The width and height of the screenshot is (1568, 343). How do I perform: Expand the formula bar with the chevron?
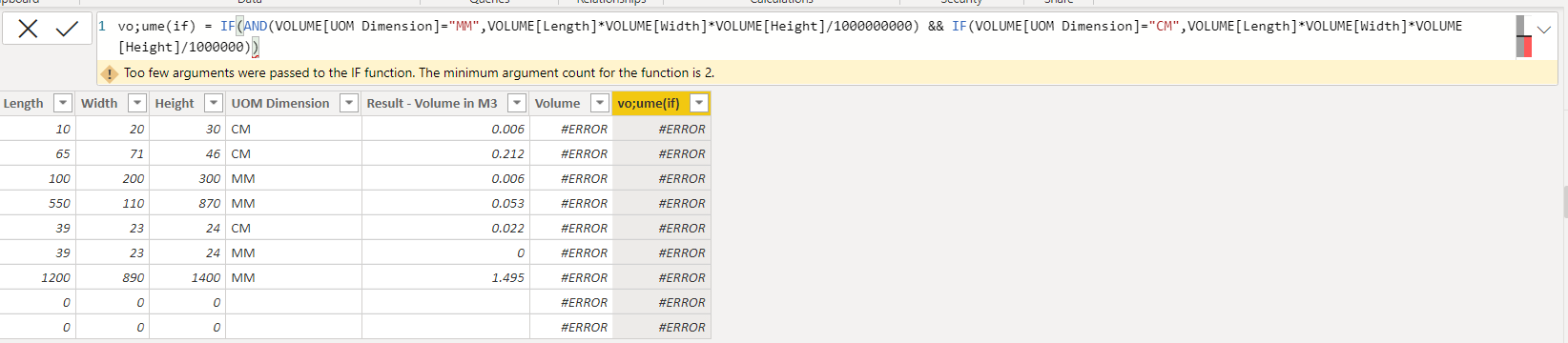pos(1544,30)
